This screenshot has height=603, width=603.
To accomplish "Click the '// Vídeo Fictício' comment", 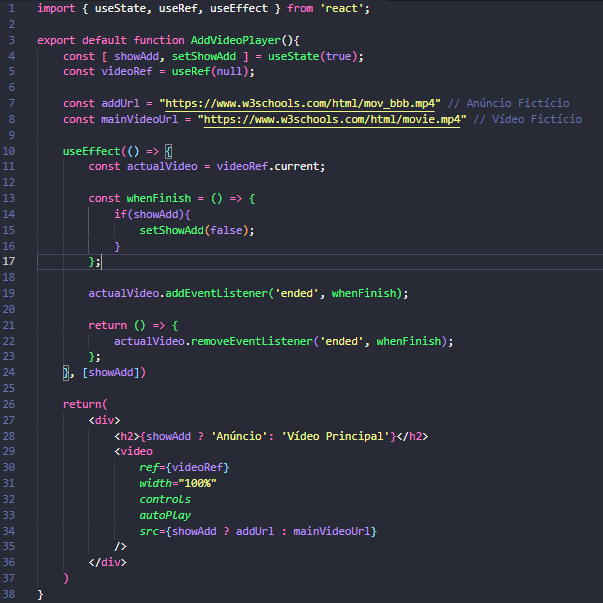I will (528, 120).
